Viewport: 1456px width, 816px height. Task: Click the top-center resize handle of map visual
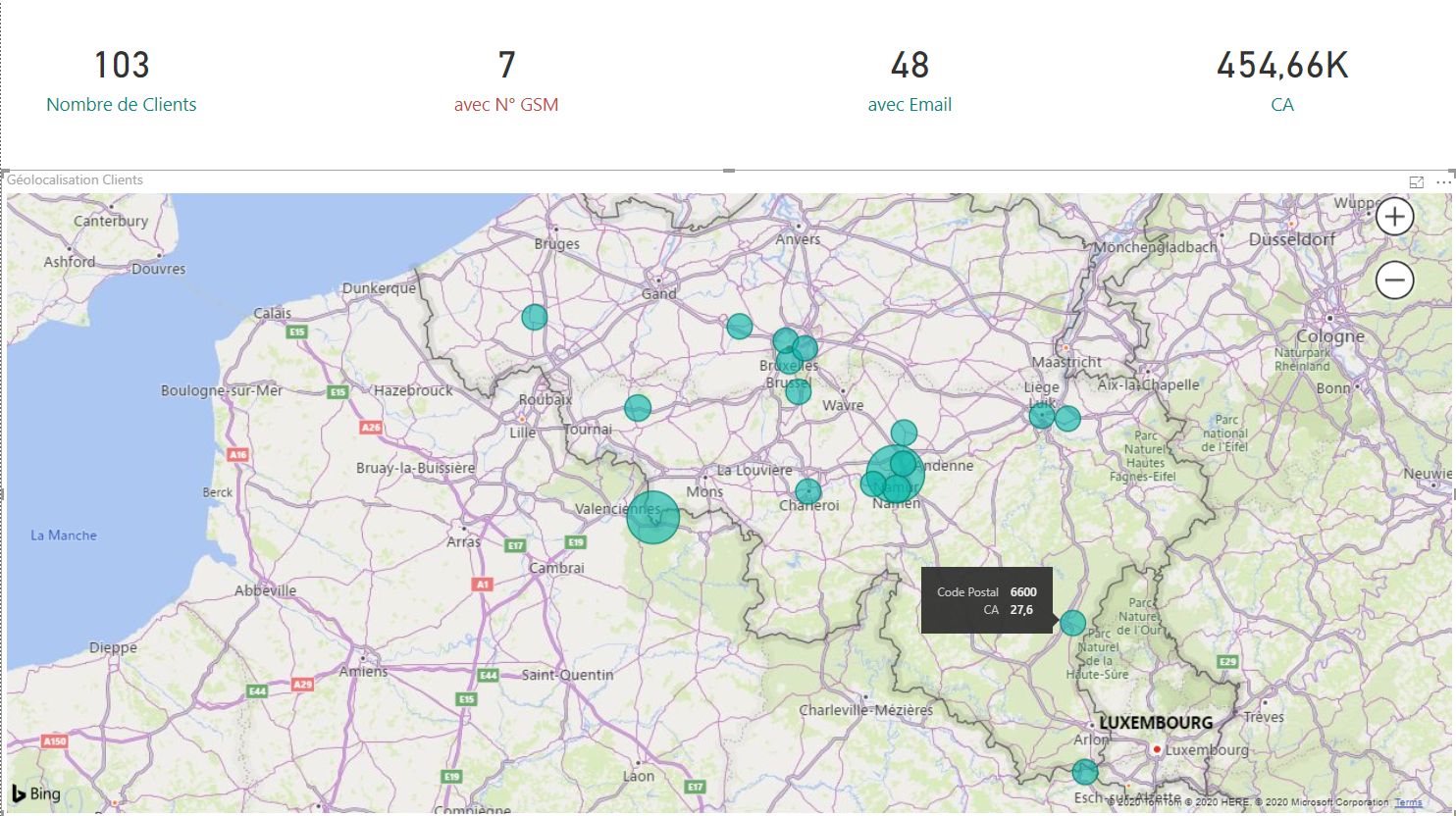point(729,171)
